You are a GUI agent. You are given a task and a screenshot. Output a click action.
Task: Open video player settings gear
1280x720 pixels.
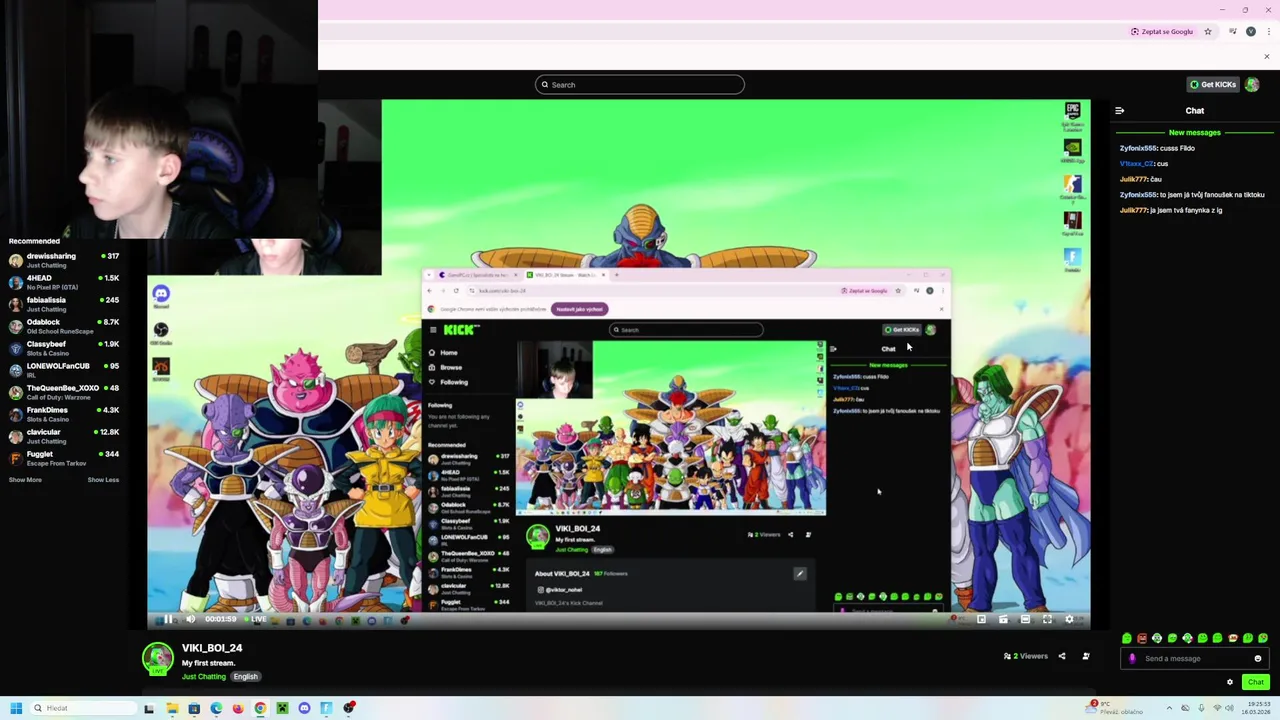click(x=1069, y=619)
